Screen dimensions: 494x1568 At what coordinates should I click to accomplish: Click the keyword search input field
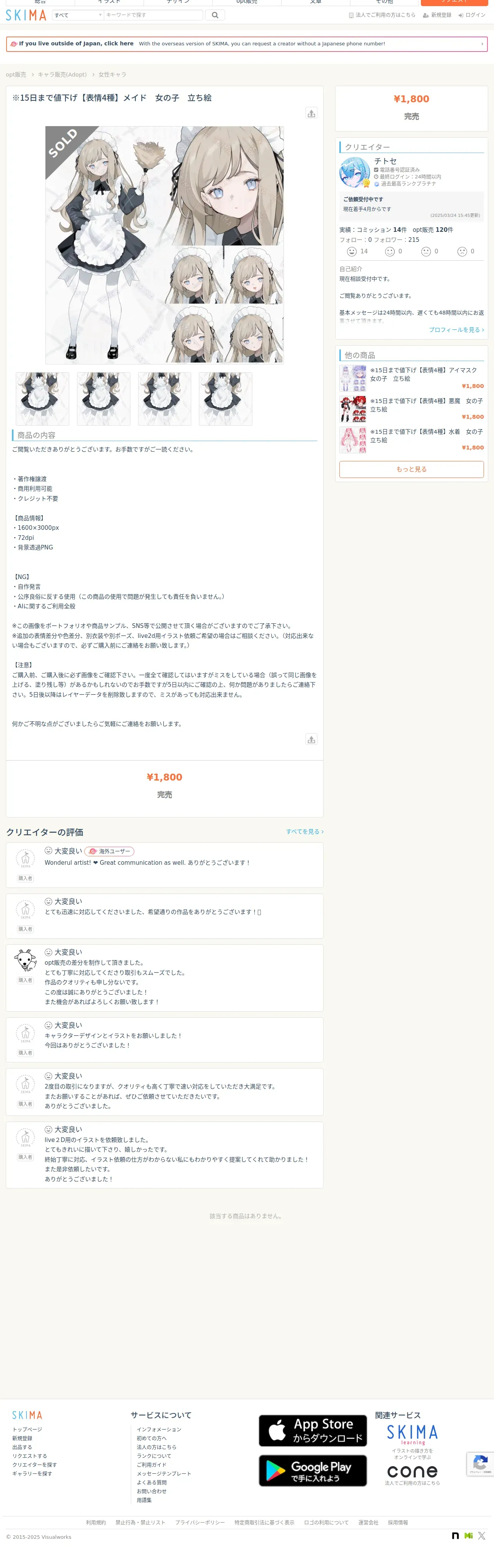(x=154, y=15)
